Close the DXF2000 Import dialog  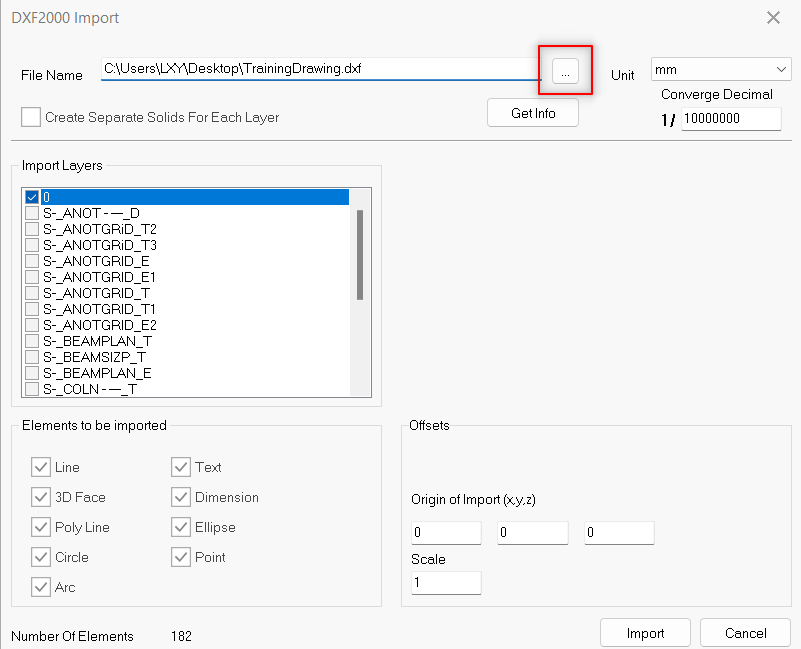pyautogui.click(x=773, y=18)
